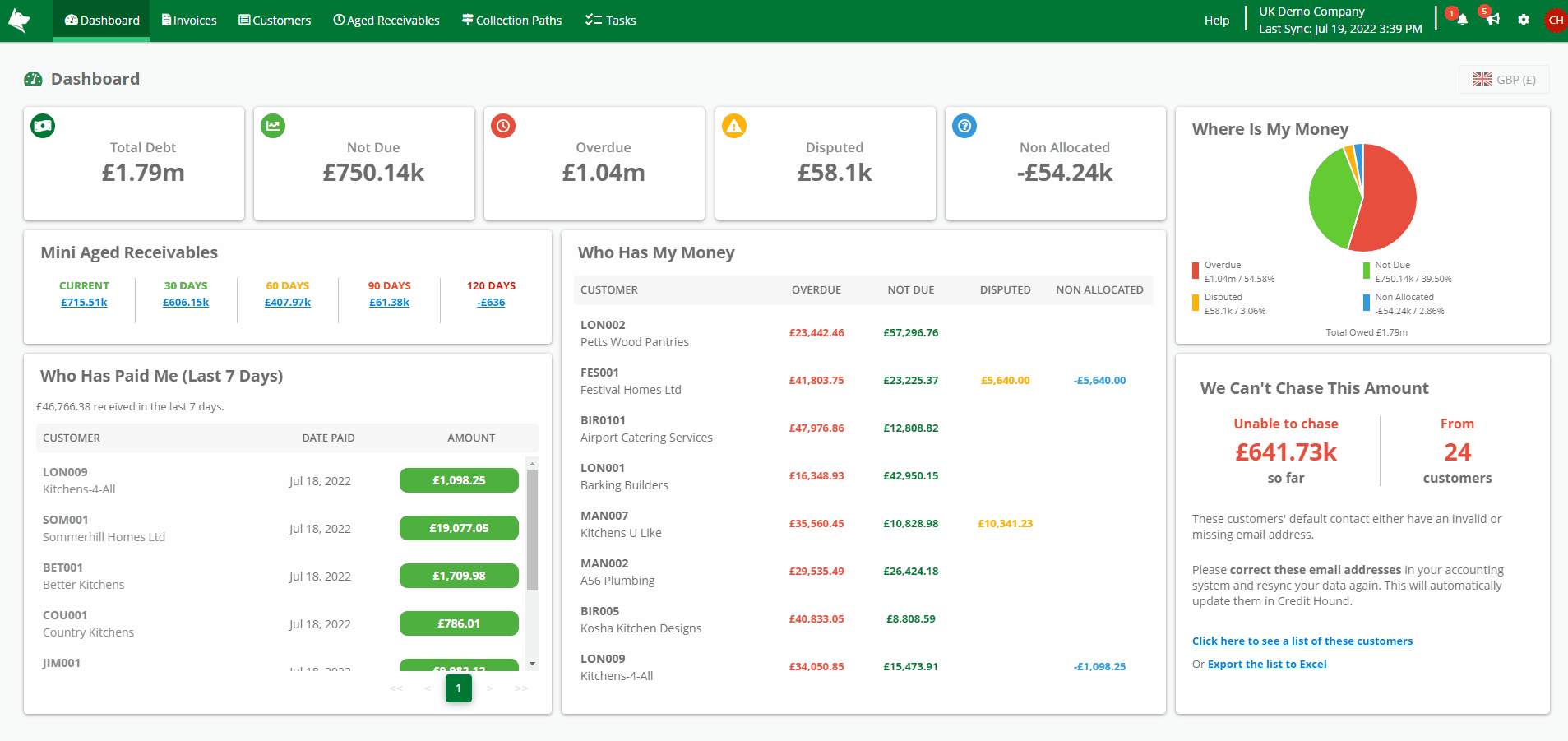Click the £19,077.05 Sommerhill payment amount

(x=459, y=528)
